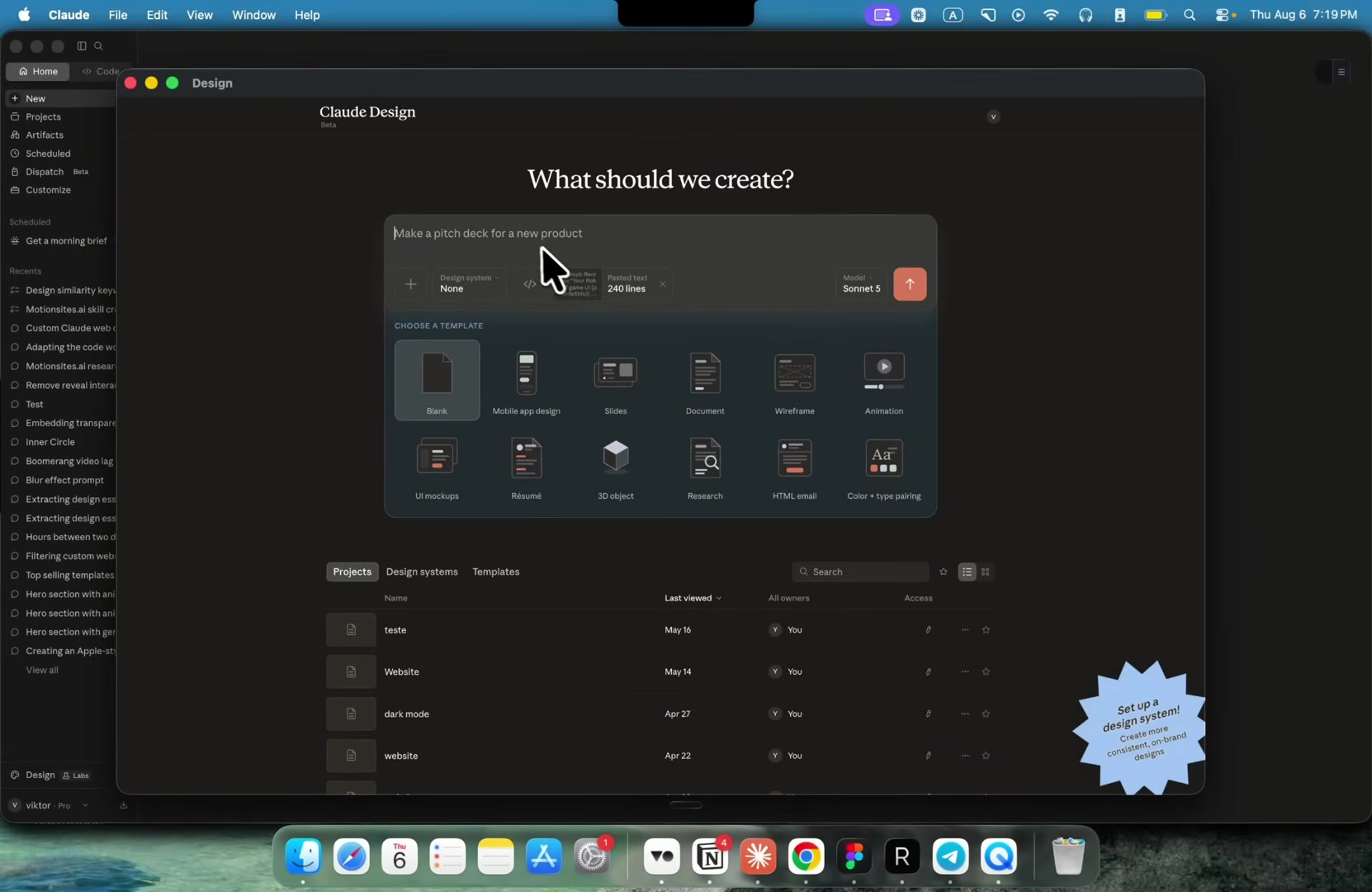Viewport: 1372px width, 892px height.
Task: Send prompt with orange arrow button
Action: 910,284
